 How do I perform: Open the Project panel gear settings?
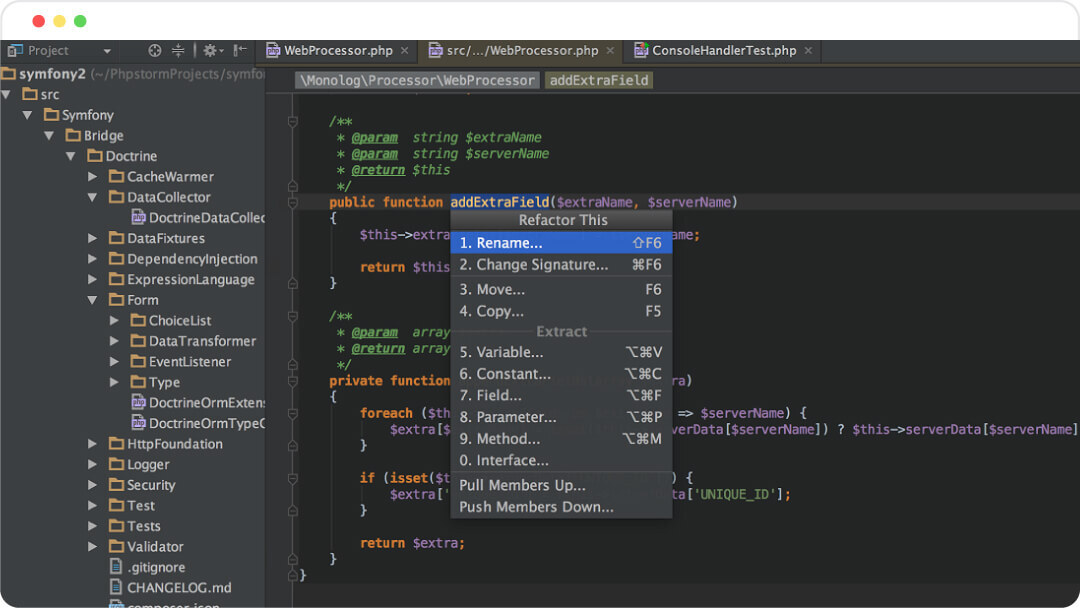pos(210,50)
